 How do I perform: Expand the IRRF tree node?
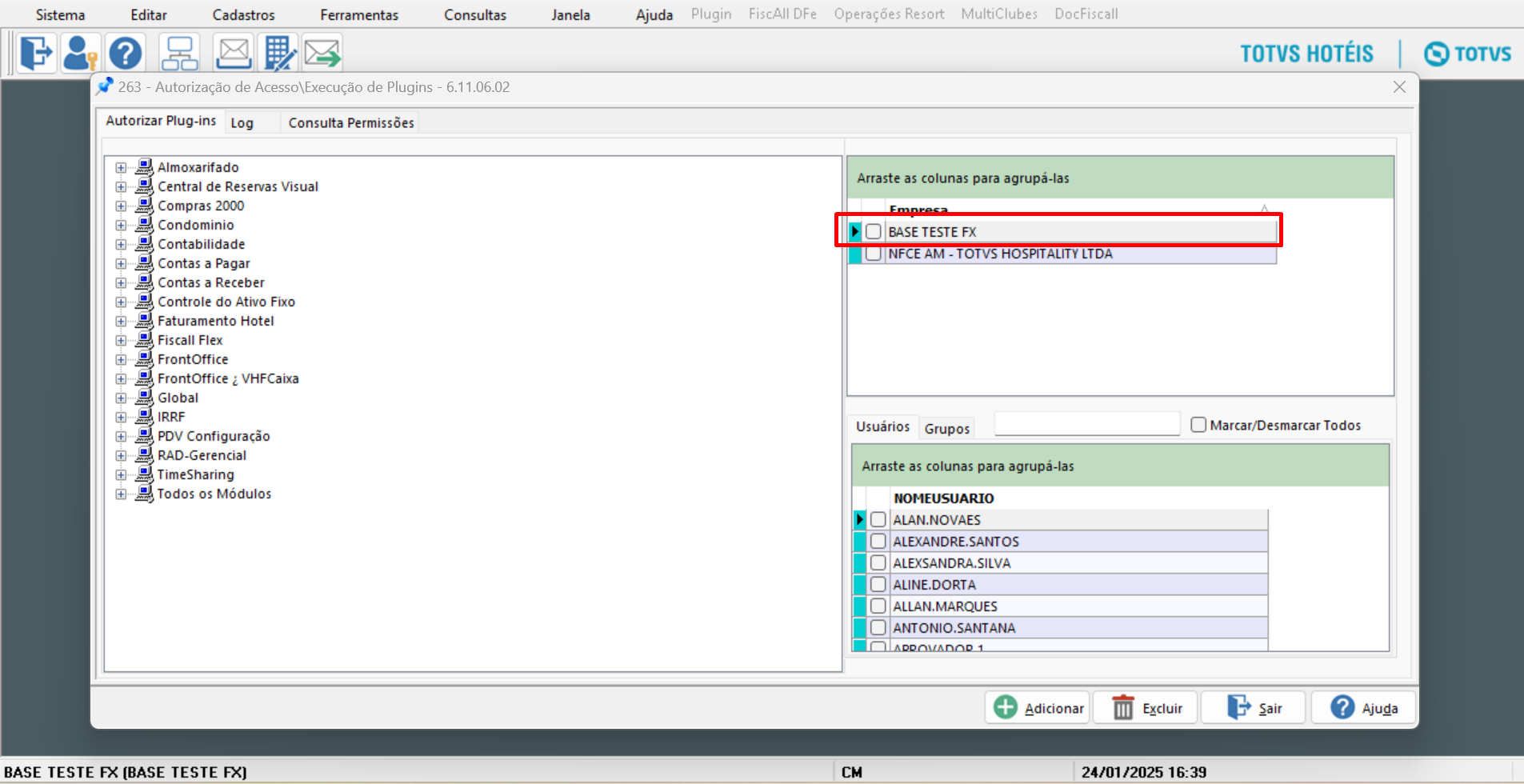tap(121, 417)
